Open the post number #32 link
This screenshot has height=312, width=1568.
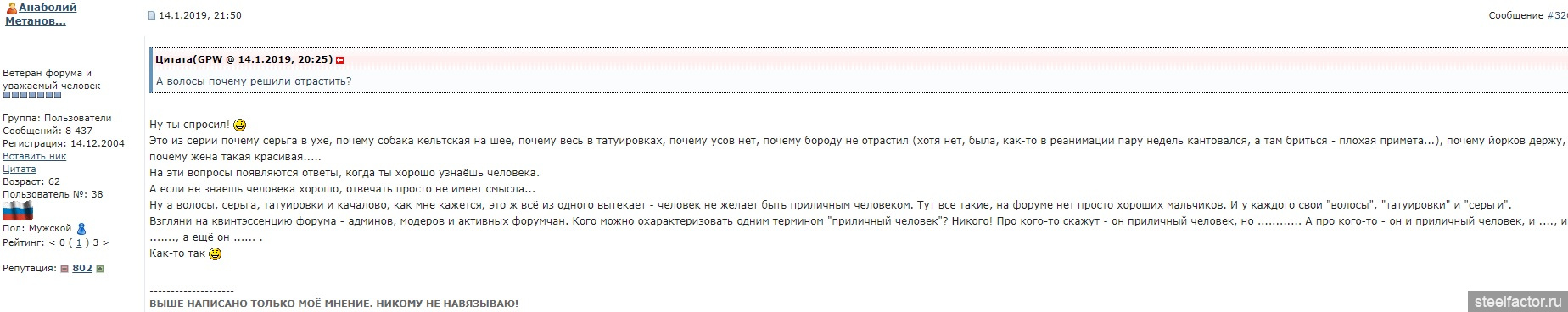pyautogui.click(x=1557, y=15)
